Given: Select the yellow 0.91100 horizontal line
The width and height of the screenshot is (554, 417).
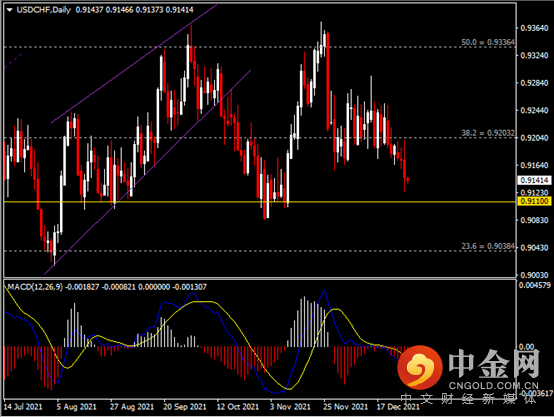Looking at the screenshot, I should pyautogui.click(x=260, y=202).
